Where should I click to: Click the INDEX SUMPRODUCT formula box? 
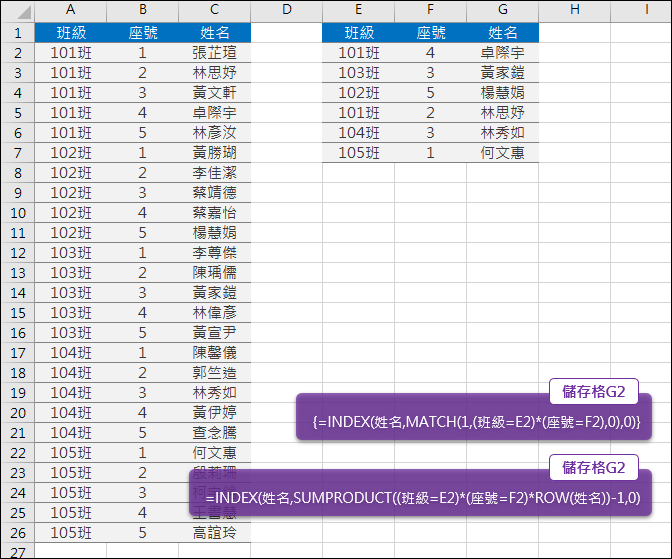tap(420, 493)
